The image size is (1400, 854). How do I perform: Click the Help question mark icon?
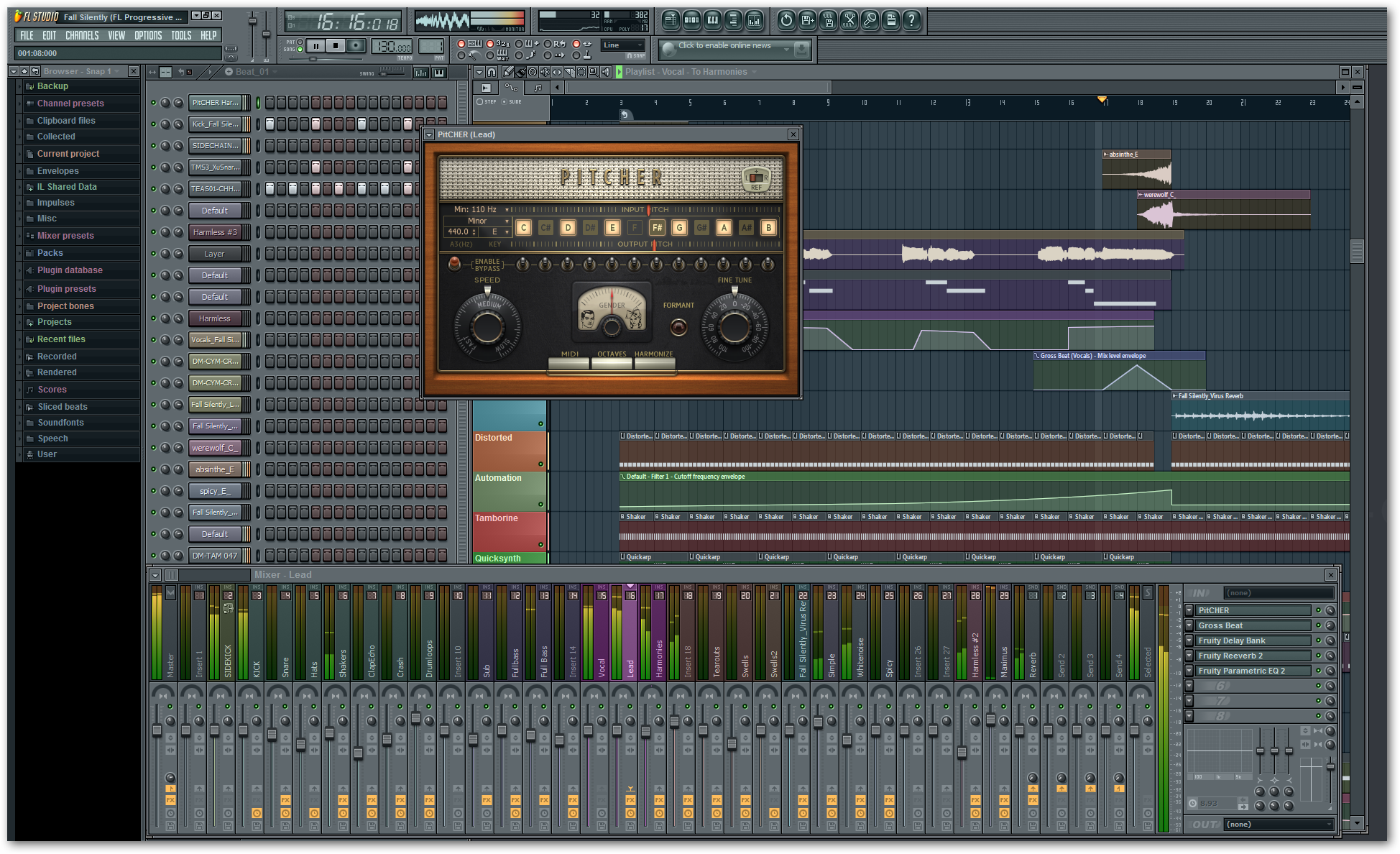[911, 20]
